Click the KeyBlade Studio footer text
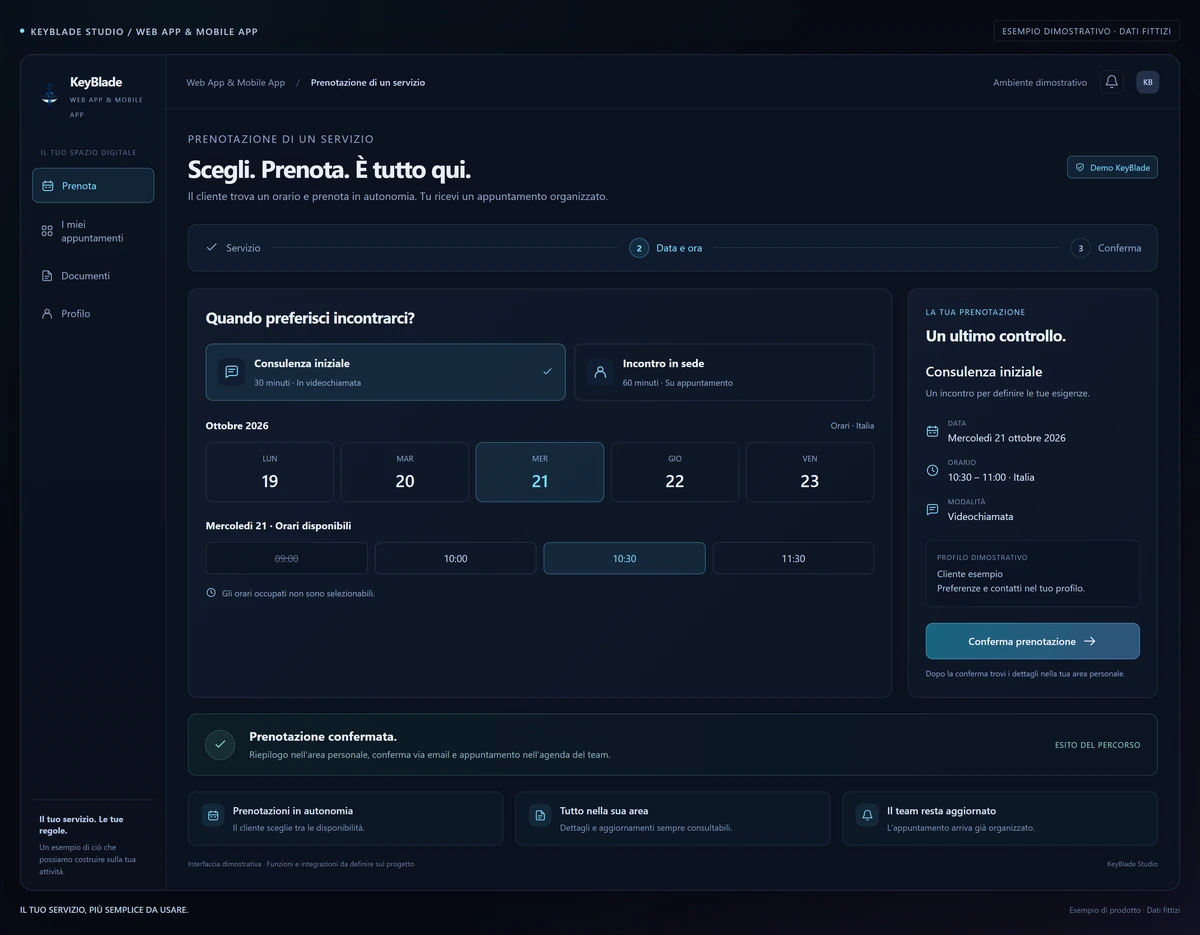 (1132, 864)
